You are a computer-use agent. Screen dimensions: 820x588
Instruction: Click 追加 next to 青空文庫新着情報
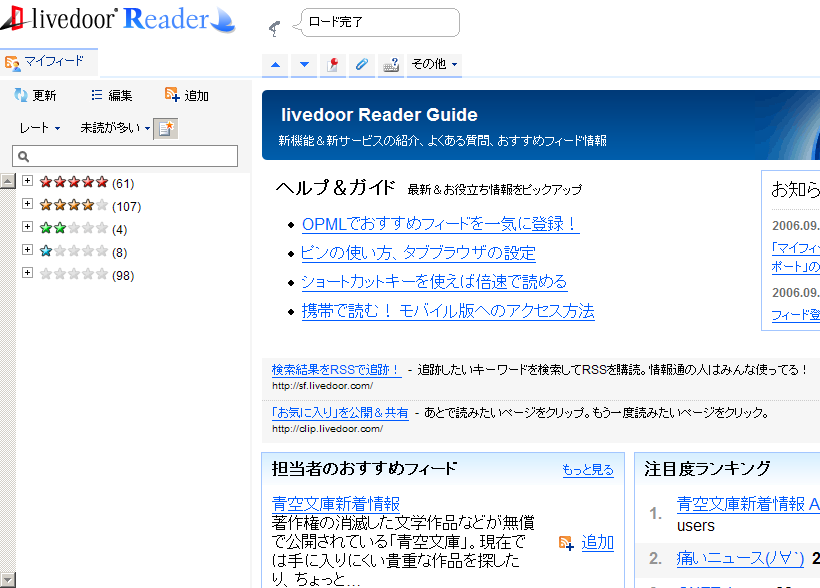click(596, 542)
